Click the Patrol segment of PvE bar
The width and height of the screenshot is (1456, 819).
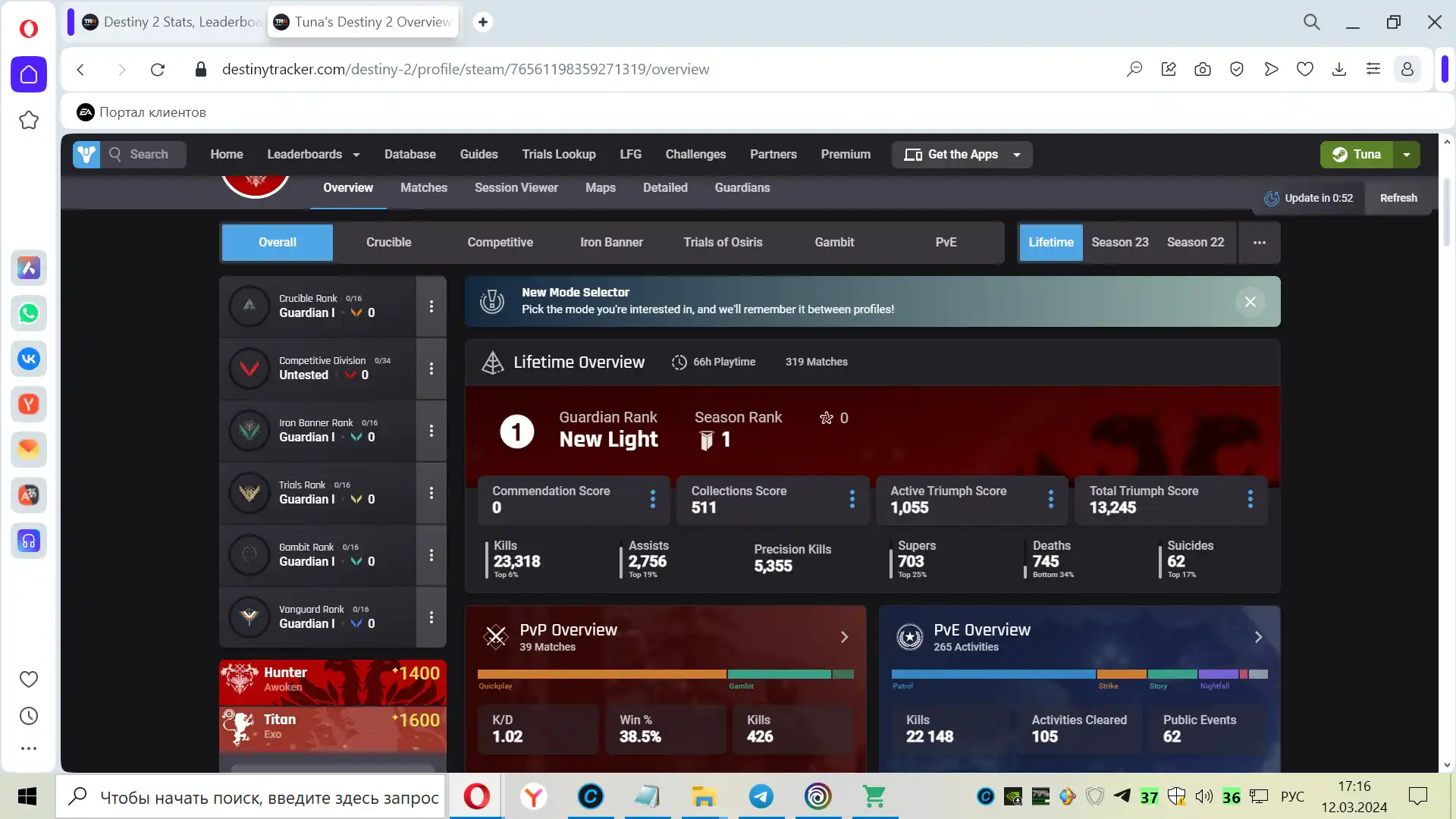[993, 674]
